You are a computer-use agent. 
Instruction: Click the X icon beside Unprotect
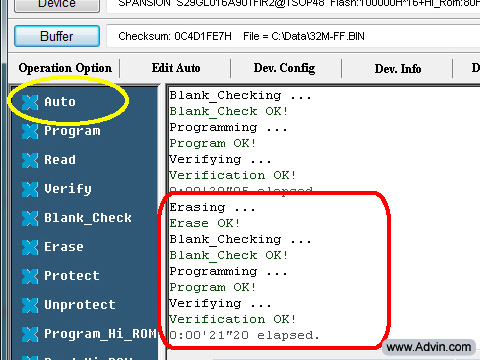tap(30, 305)
